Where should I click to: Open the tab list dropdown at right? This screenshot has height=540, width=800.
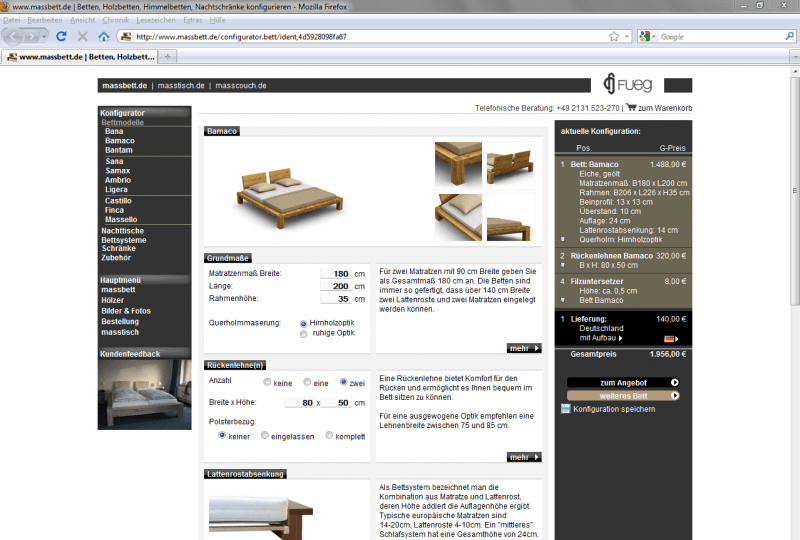coord(794,57)
